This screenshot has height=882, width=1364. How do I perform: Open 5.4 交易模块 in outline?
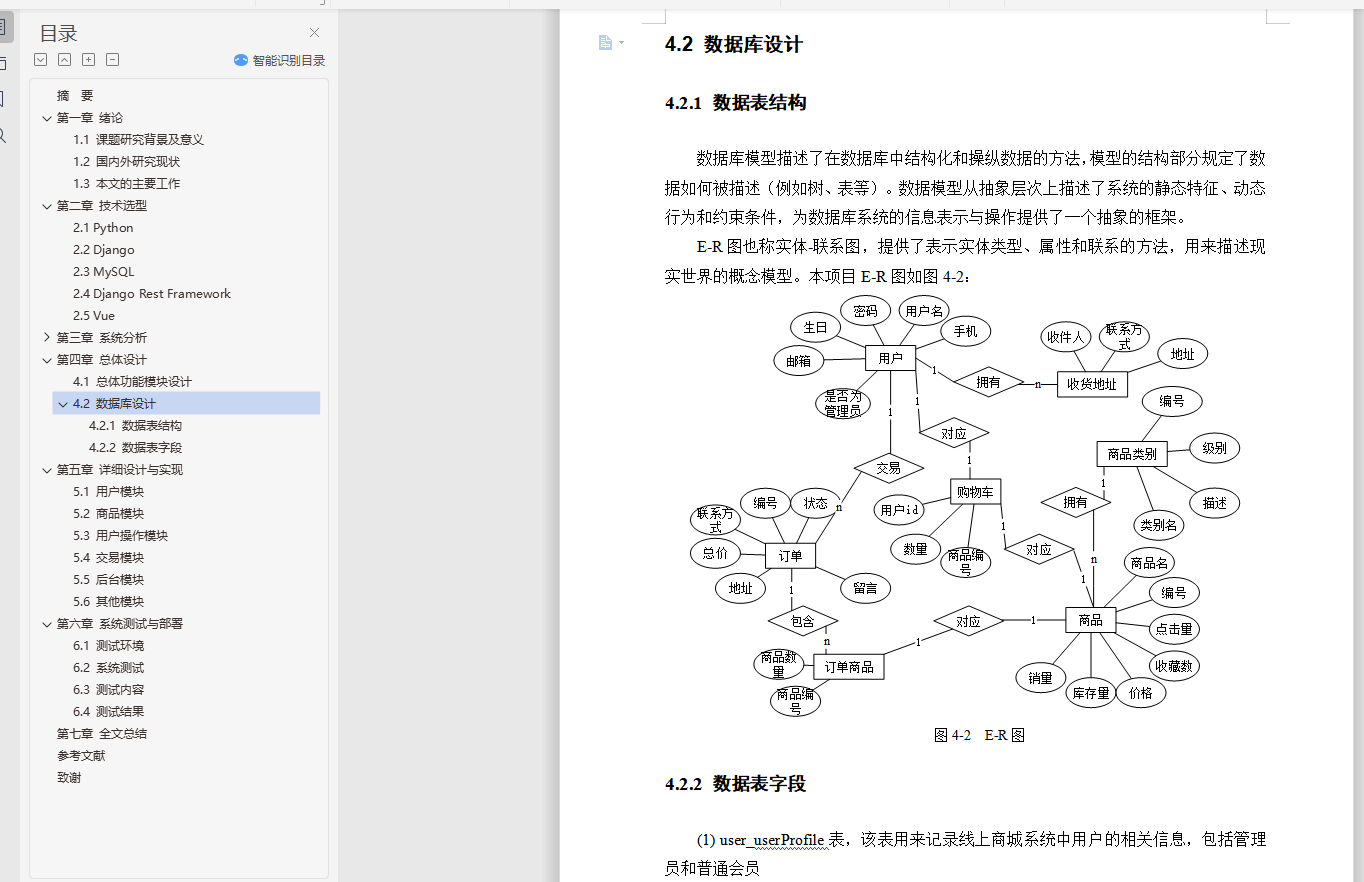click(x=108, y=558)
